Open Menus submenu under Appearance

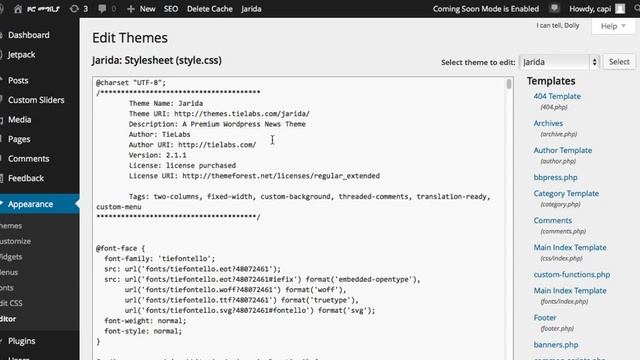click(9, 272)
